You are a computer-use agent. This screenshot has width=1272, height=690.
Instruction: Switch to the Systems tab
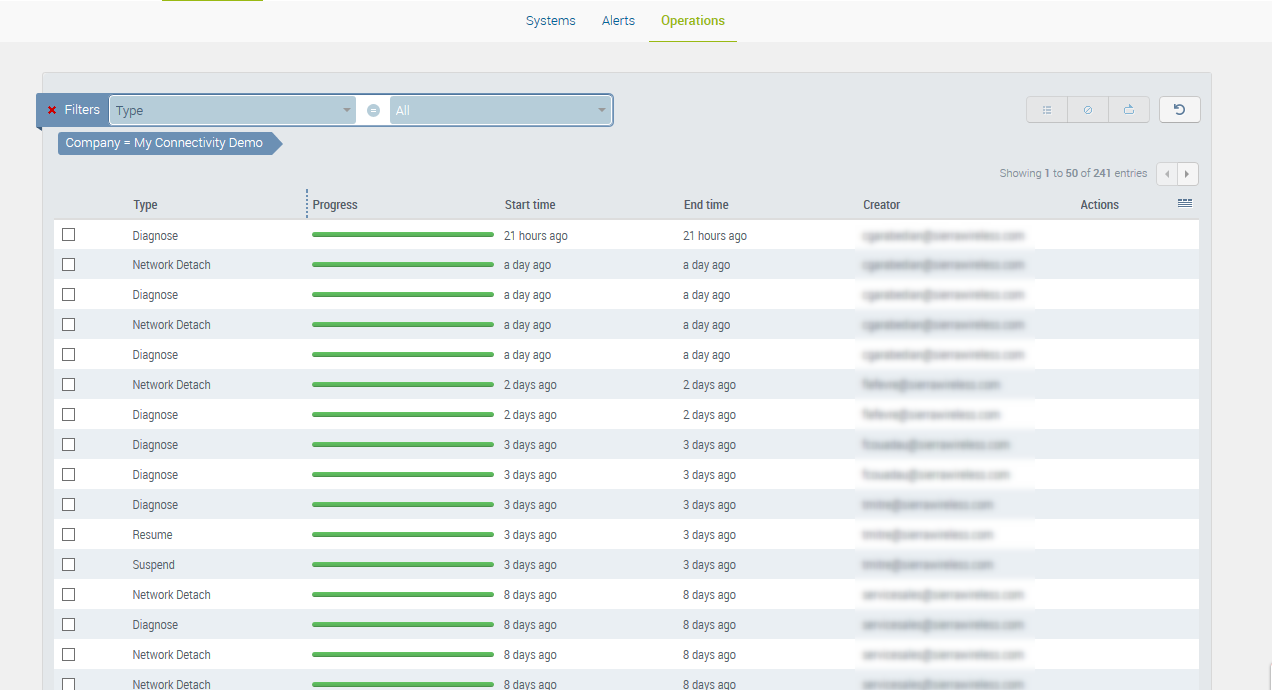tap(551, 21)
